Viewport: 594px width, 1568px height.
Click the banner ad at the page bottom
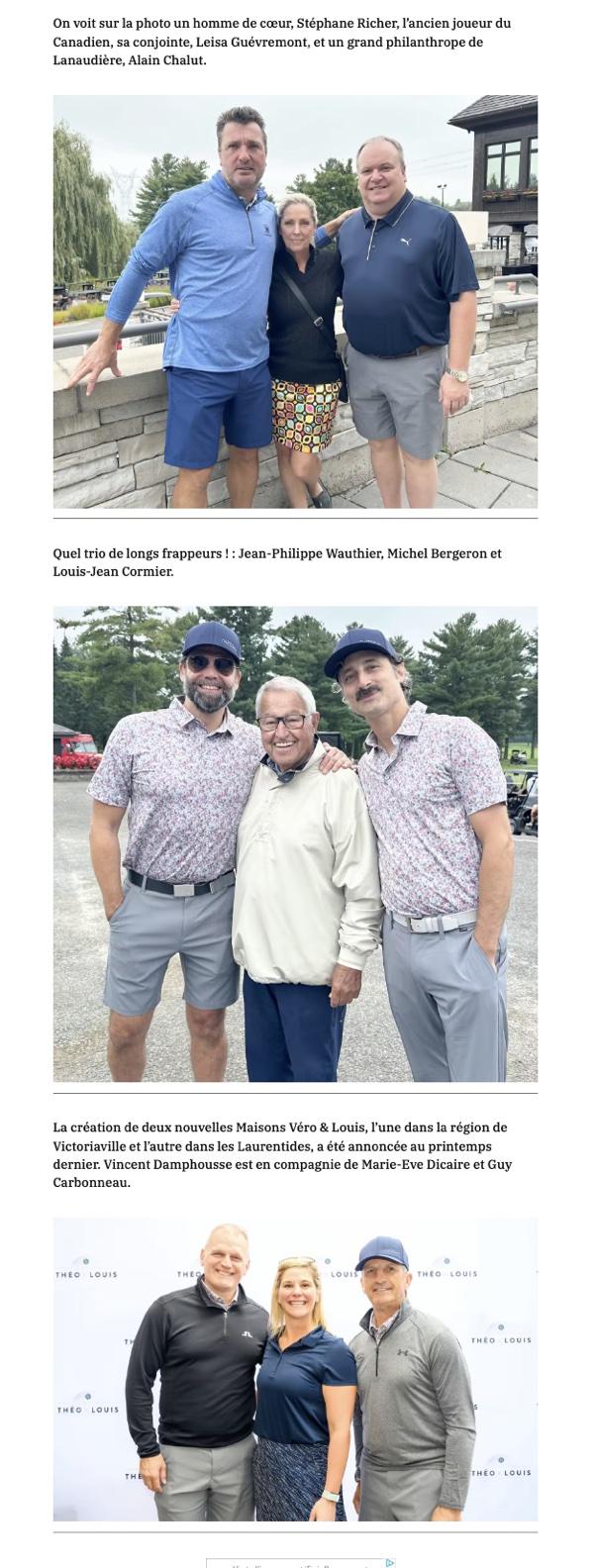tap(301, 1563)
